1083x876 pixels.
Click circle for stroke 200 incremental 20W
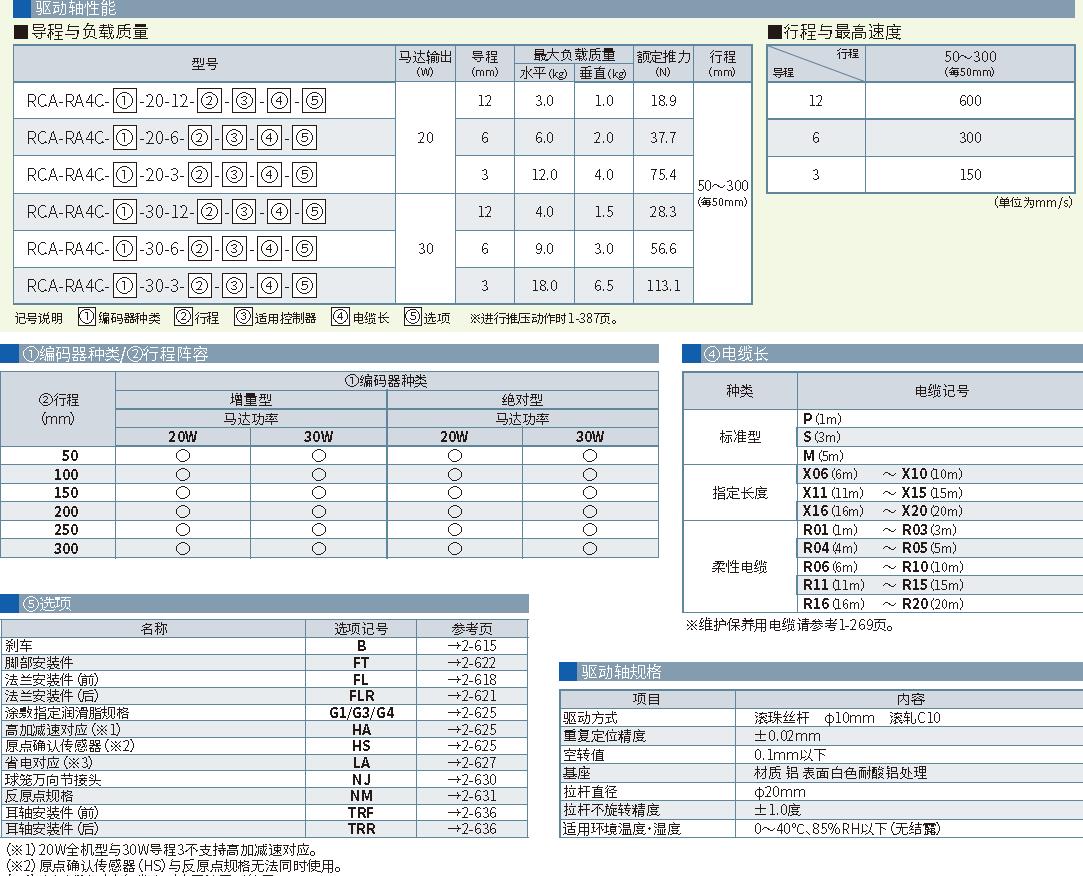click(x=183, y=511)
